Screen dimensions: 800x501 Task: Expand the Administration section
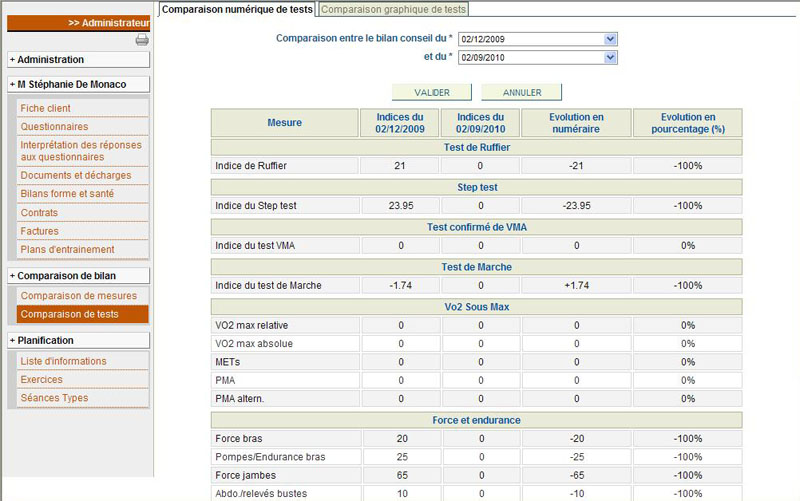pyautogui.click(x=79, y=59)
